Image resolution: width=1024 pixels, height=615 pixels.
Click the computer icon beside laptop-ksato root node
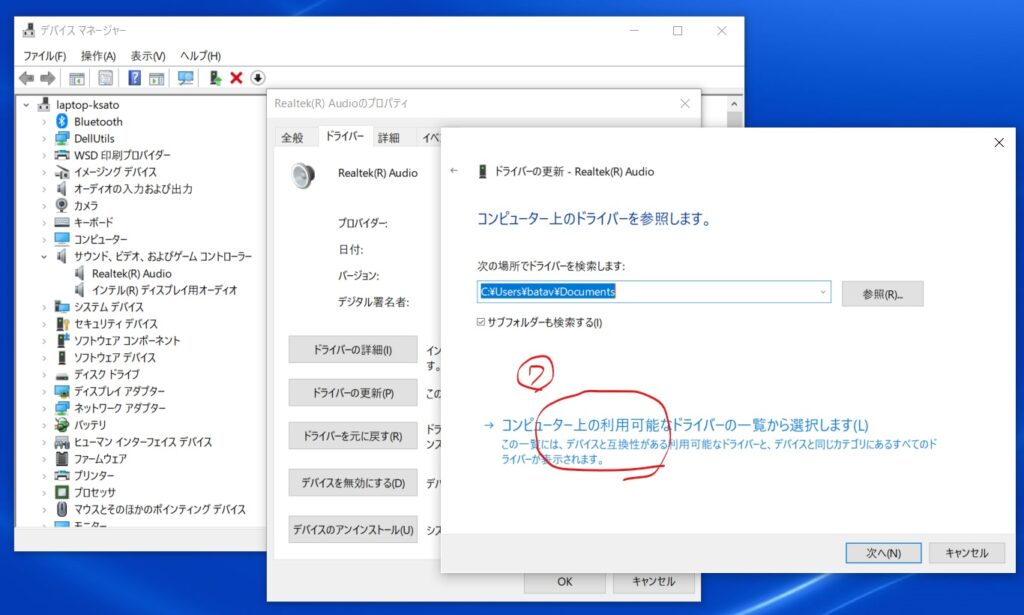tap(44, 104)
